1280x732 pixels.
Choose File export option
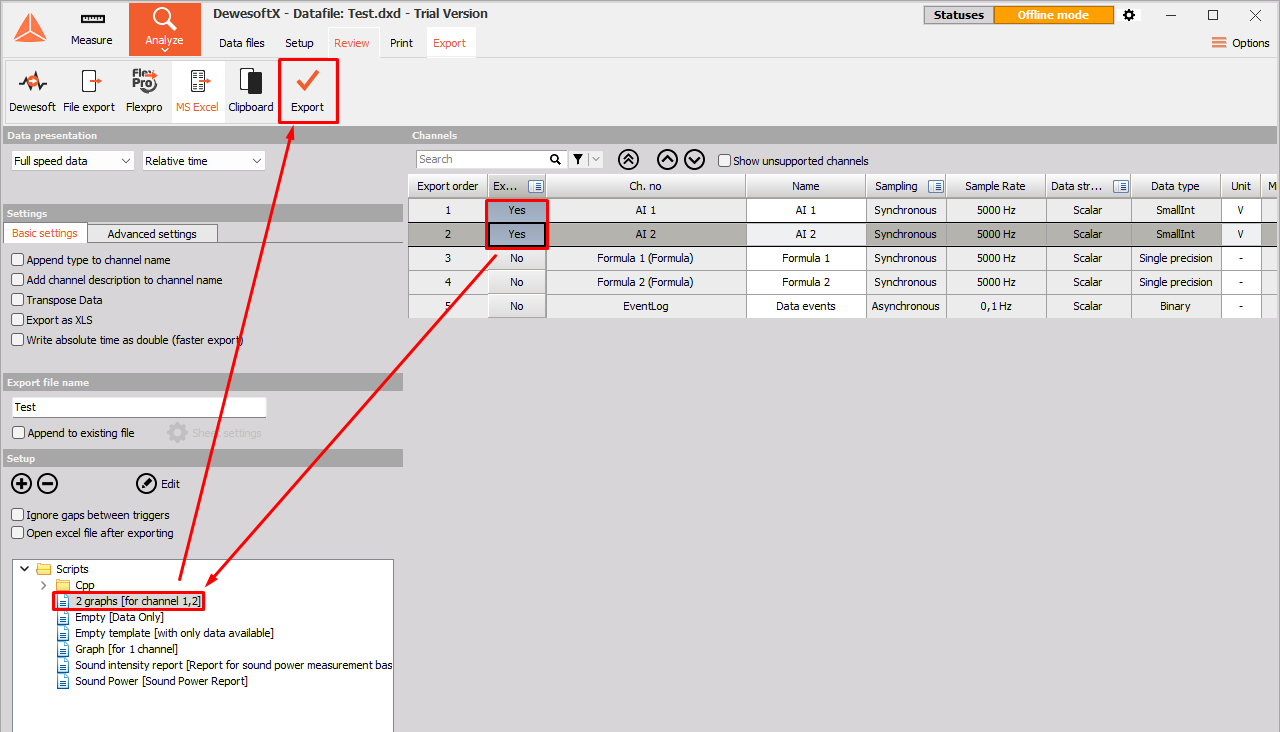click(x=89, y=91)
